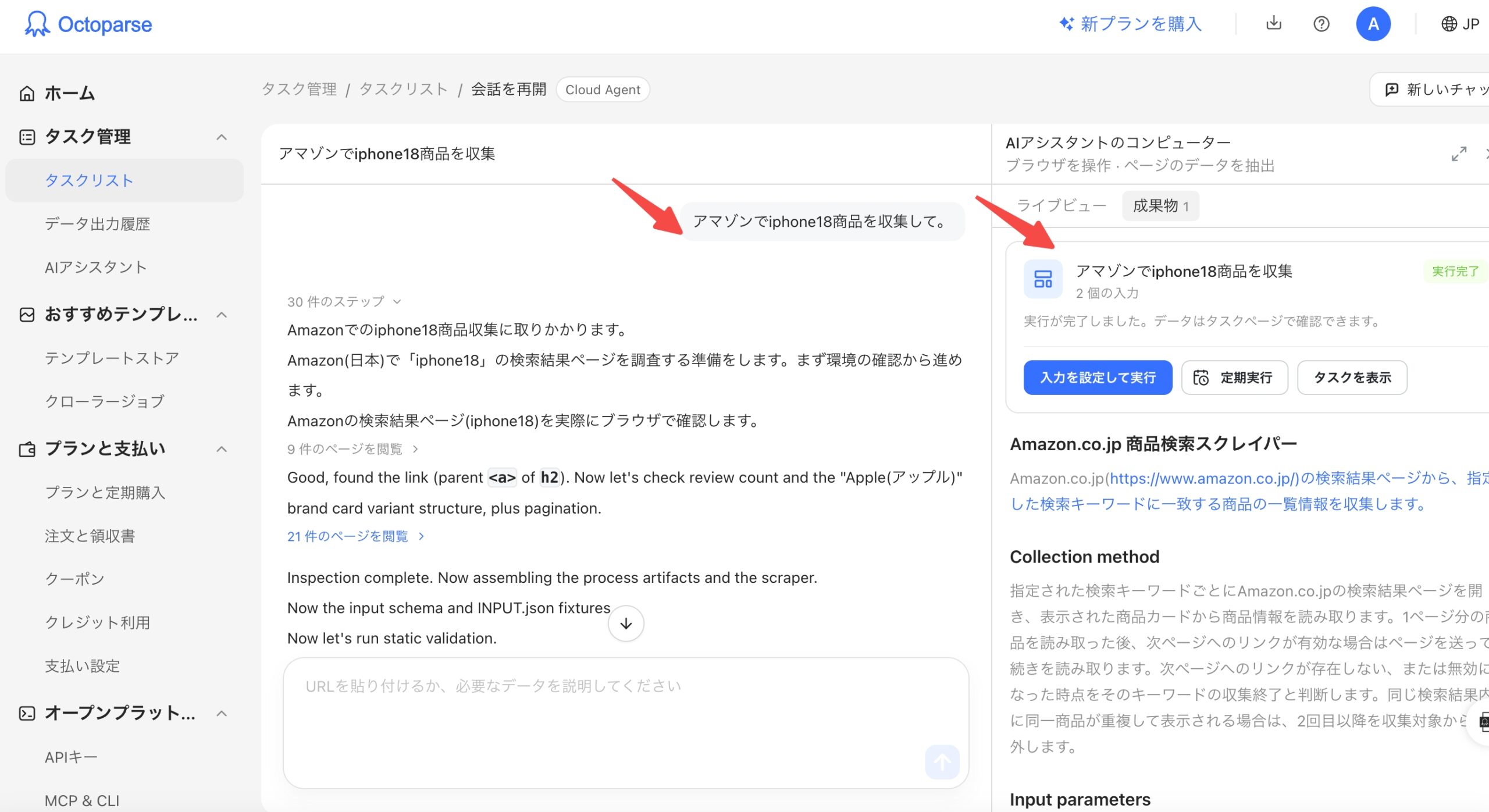Click the 2 個の入力 label
This screenshot has width=1489, height=812.
(1107, 293)
